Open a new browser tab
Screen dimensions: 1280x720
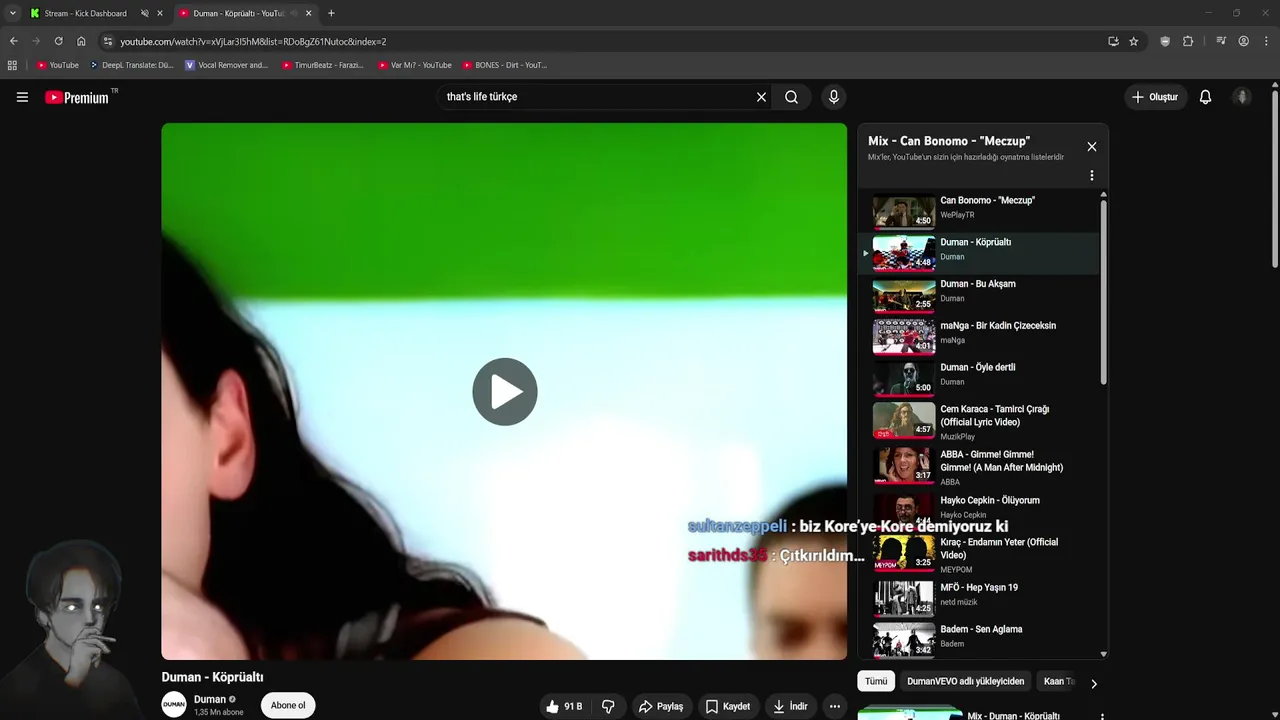click(x=331, y=13)
